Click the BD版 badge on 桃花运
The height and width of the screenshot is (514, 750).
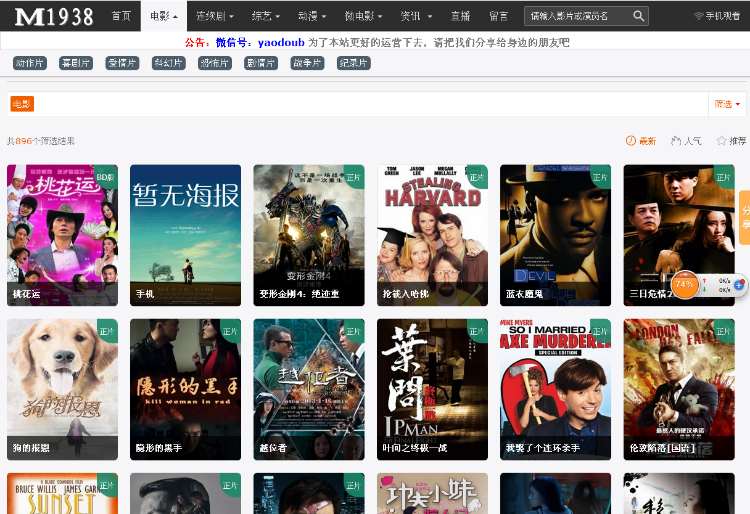pyautogui.click(x=106, y=177)
